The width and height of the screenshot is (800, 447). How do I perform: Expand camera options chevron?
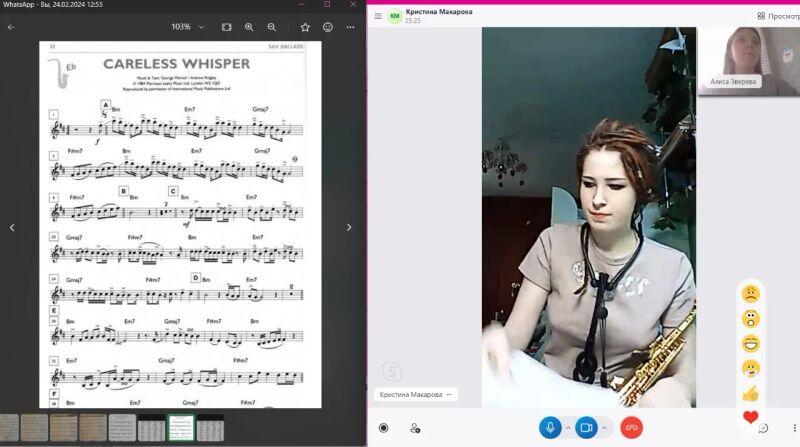604,428
